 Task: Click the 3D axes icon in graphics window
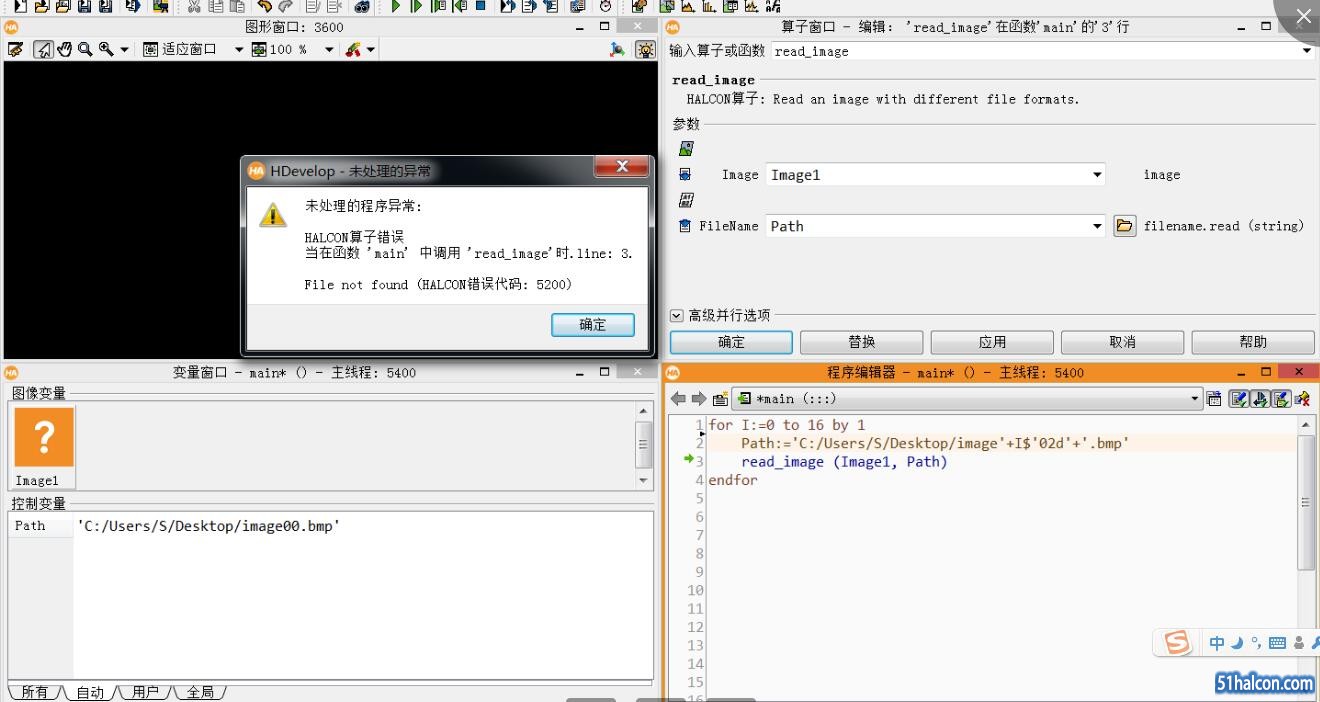coord(617,49)
